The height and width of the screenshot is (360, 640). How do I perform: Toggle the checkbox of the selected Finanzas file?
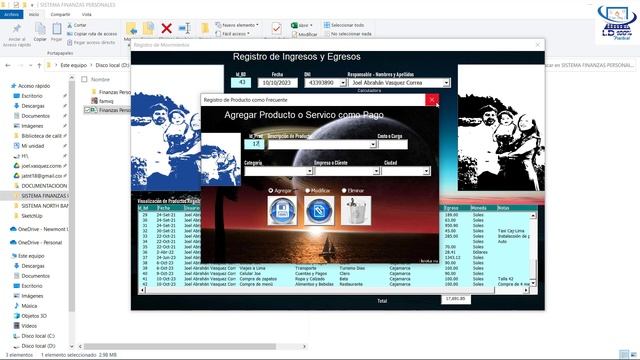(87, 110)
